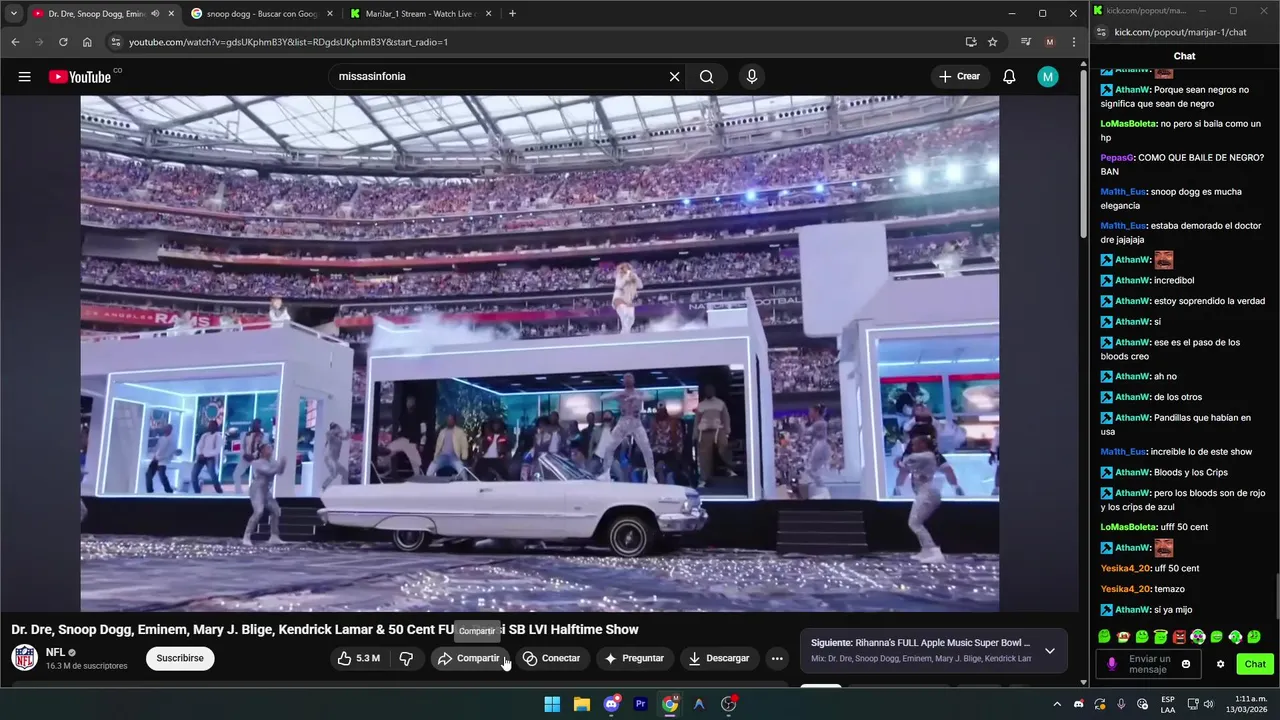This screenshot has height=720, width=1280.
Task: Switch to the MariJar_1 Stream Kick tab
Action: pos(420,14)
